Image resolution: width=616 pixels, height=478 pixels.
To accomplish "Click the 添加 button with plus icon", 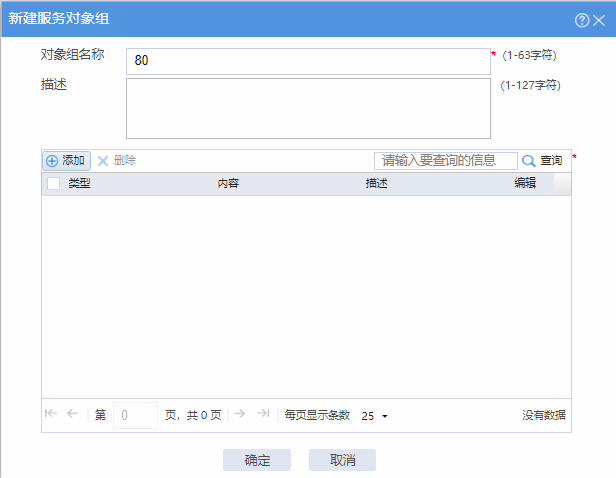I will (x=66, y=160).
